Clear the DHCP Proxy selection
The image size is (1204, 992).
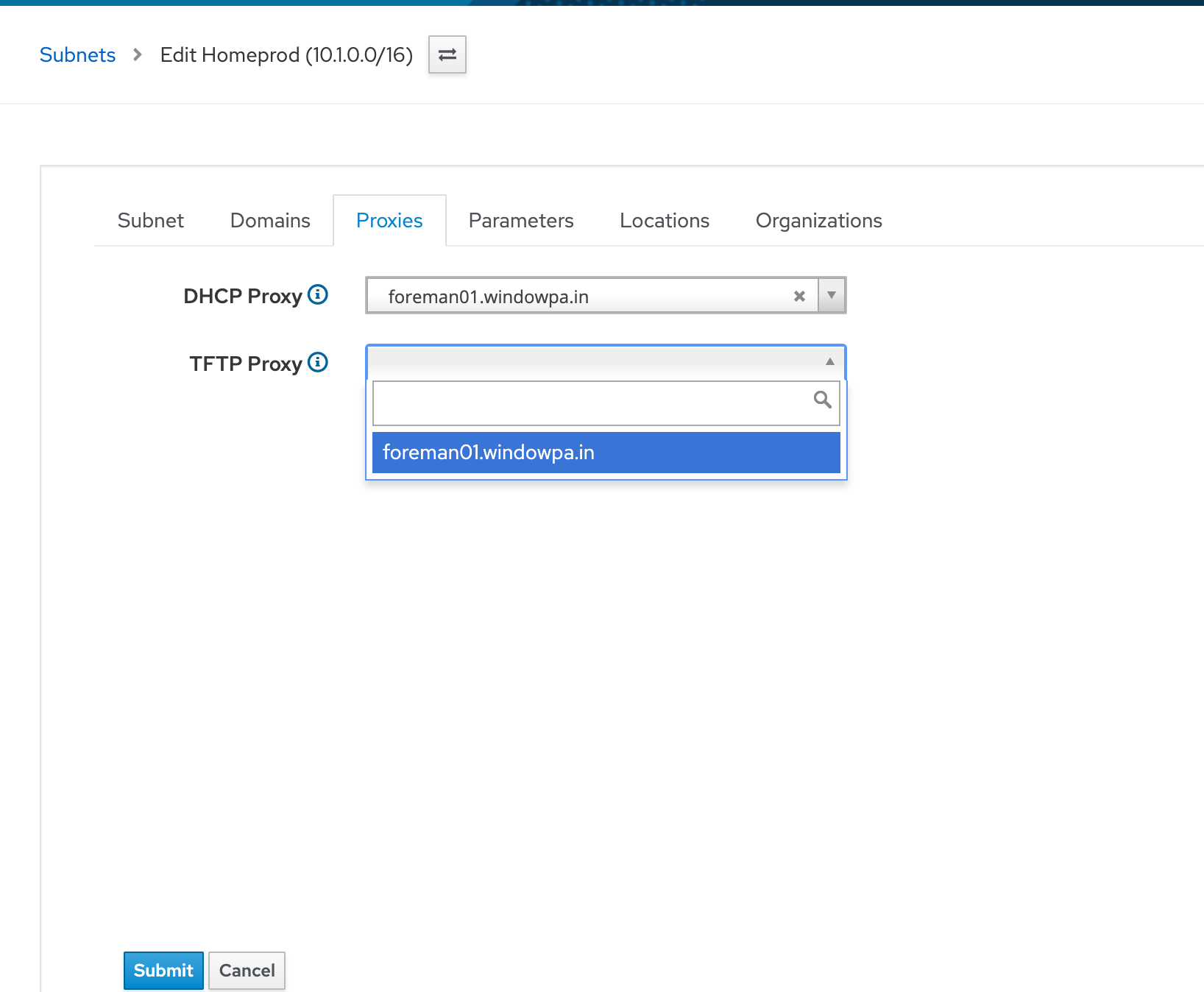tap(799, 296)
